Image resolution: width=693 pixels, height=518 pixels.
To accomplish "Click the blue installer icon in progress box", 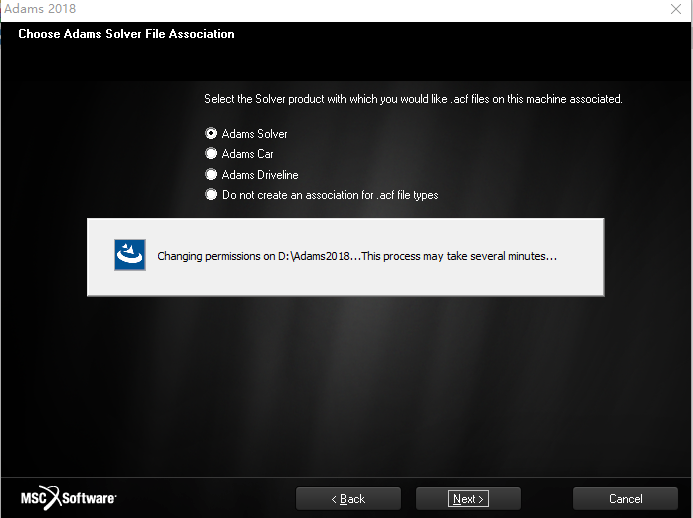I will tap(129, 255).
